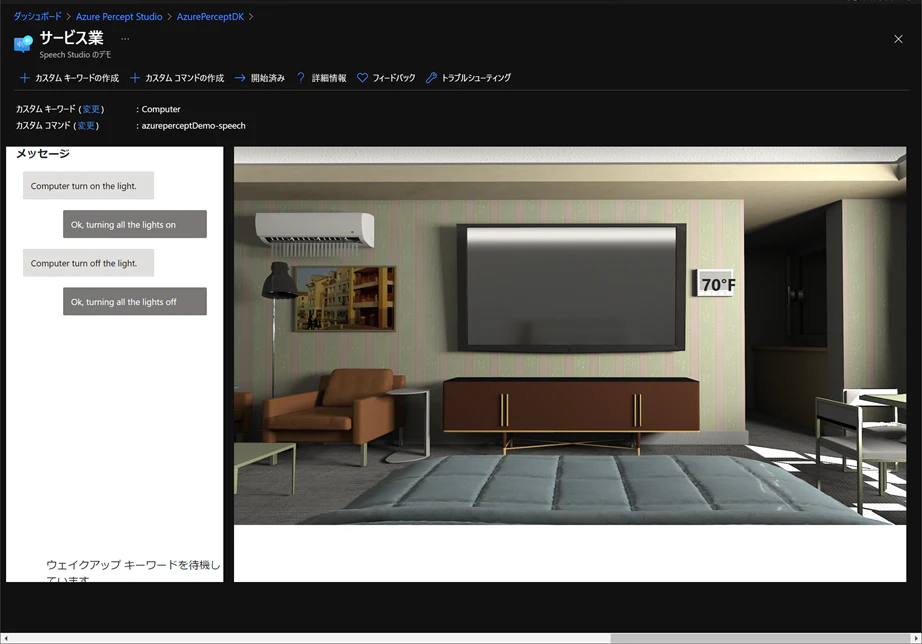Screen dimensions: 922x644
Task: Open the 開始済み toolbar item
Action: [x=268, y=78]
